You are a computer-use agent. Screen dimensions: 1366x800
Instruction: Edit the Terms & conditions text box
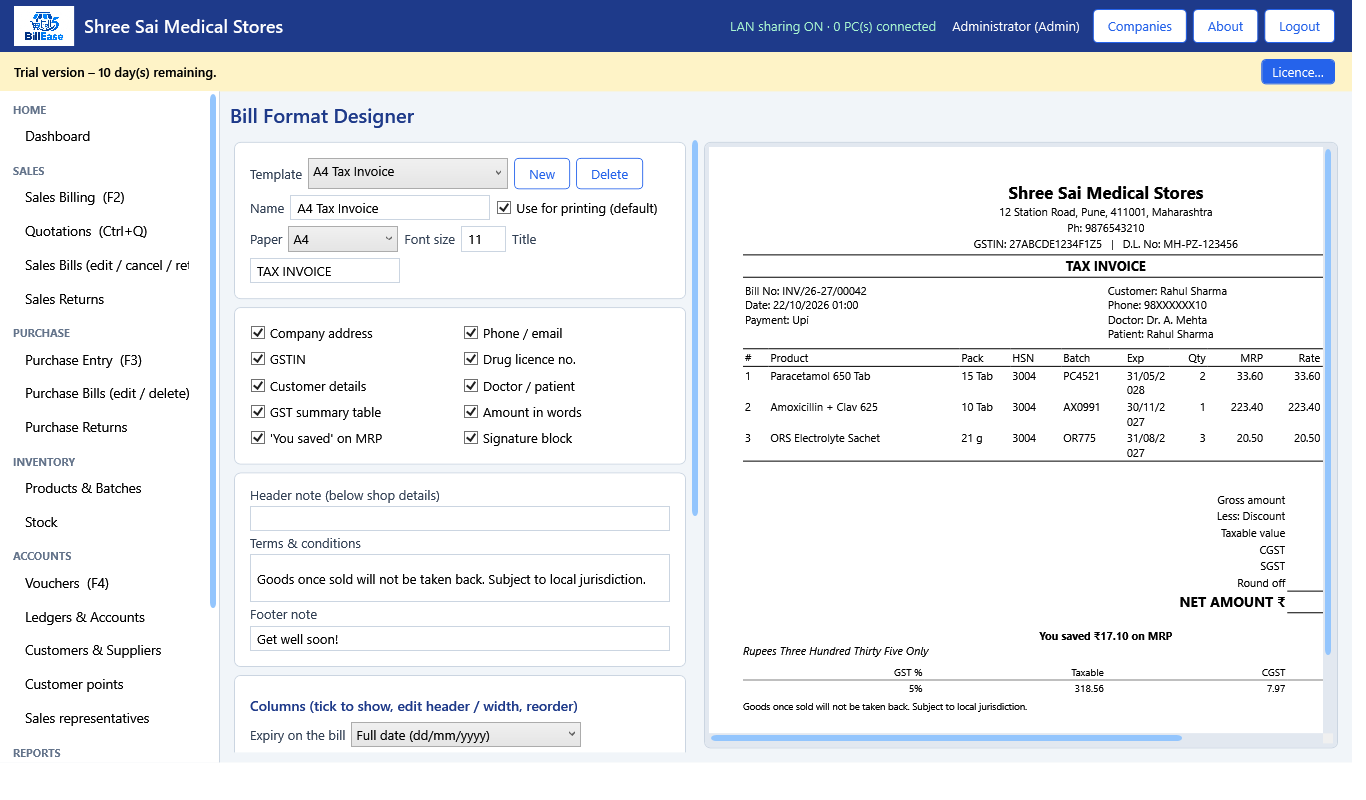pyautogui.click(x=460, y=578)
